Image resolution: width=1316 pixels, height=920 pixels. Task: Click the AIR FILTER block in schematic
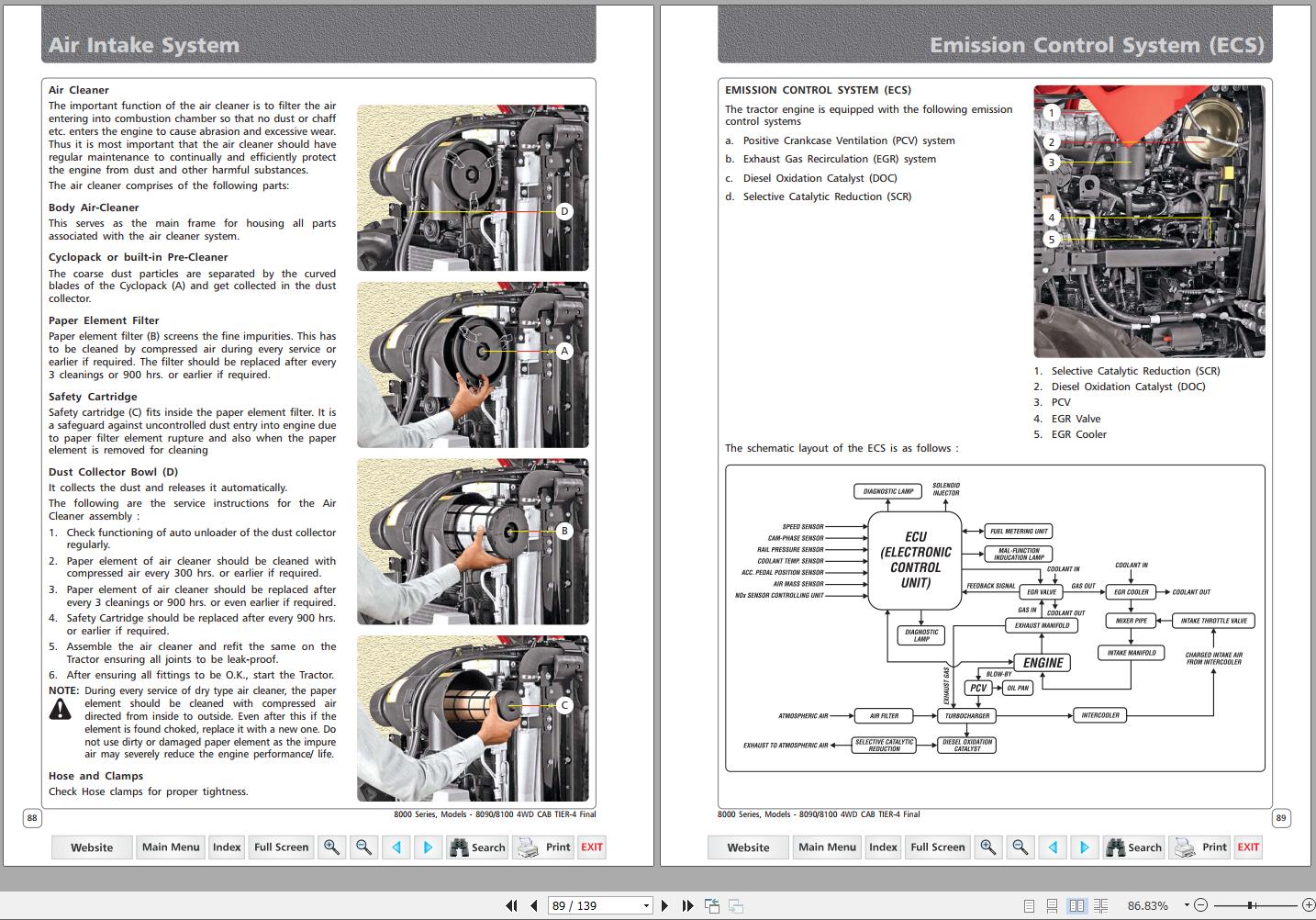coord(885,715)
